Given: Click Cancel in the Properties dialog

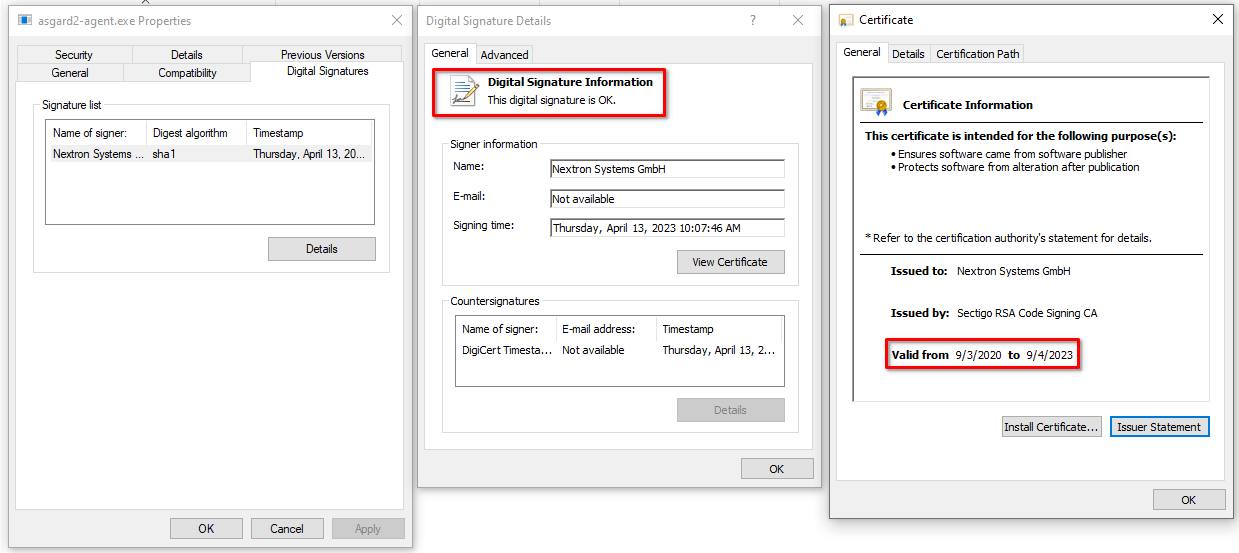Looking at the screenshot, I should tap(287, 528).
